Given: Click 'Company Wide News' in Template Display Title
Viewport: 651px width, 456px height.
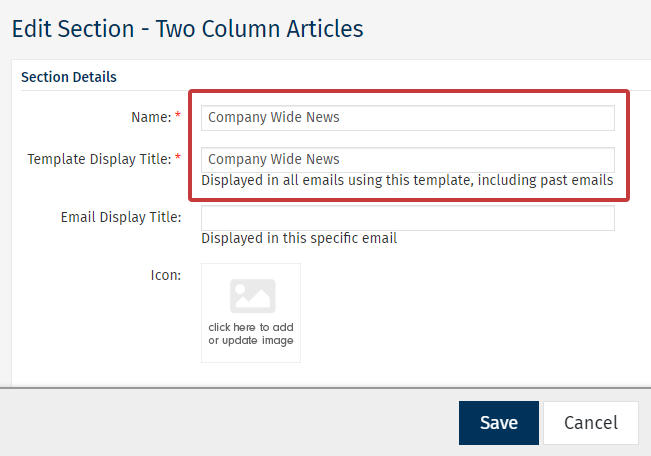Looking at the screenshot, I should pos(274,159).
